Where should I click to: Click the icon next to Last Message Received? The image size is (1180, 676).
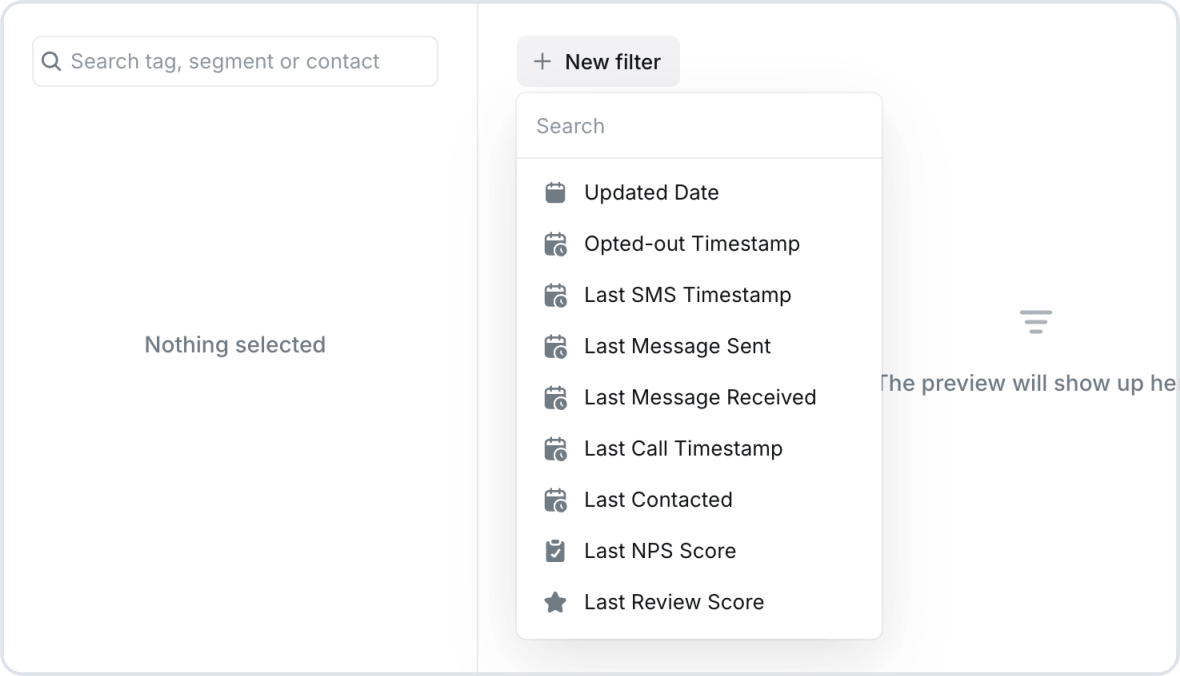click(555, 397)
